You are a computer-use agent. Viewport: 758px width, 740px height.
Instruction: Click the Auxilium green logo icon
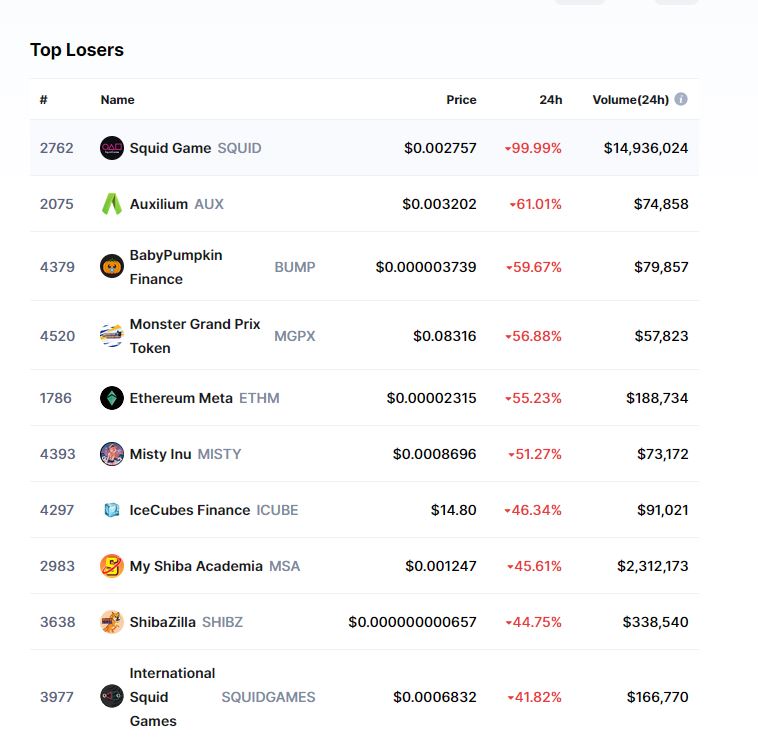coord(112,204)
